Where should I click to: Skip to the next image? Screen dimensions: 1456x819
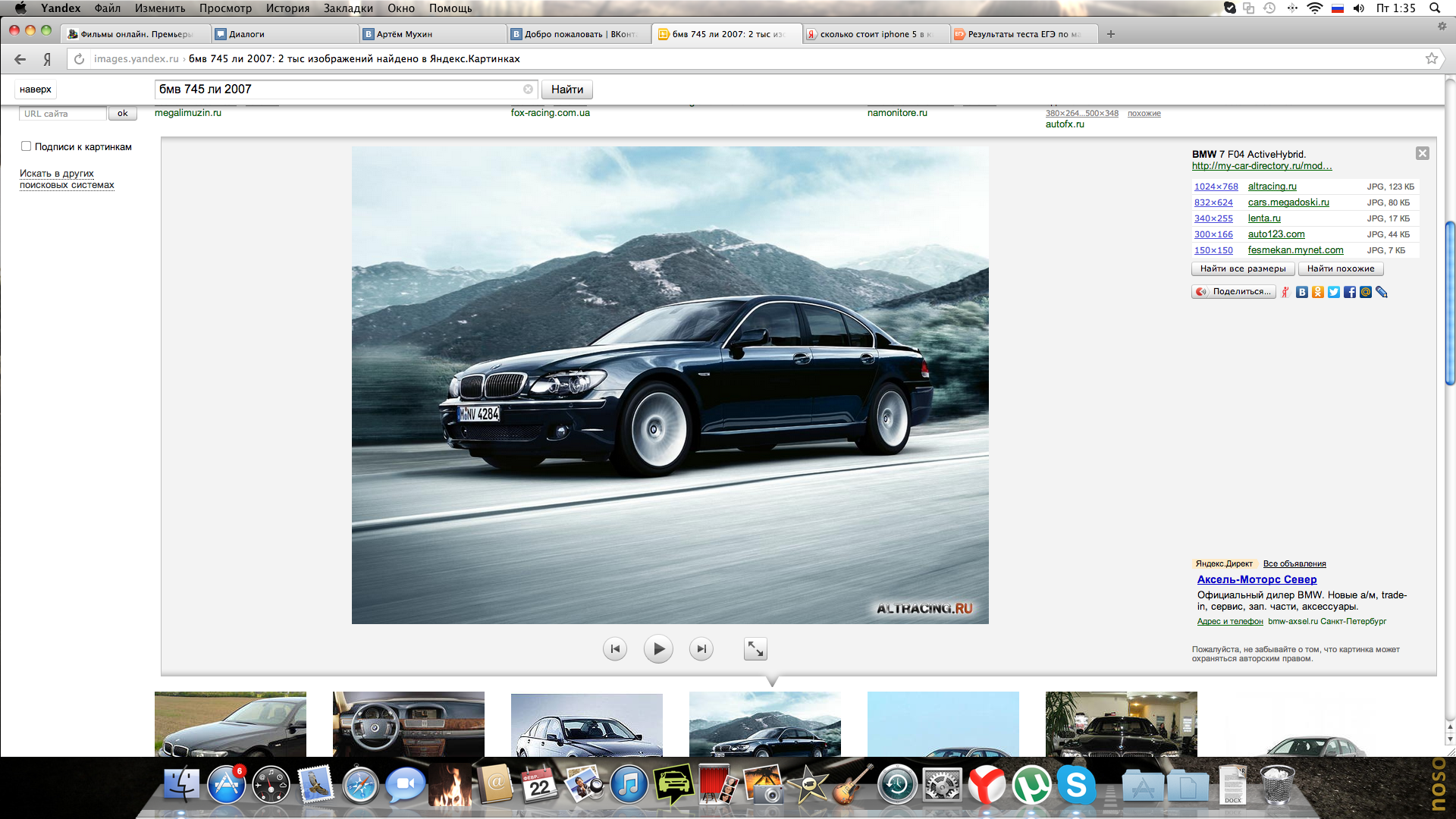coord(701,649)
